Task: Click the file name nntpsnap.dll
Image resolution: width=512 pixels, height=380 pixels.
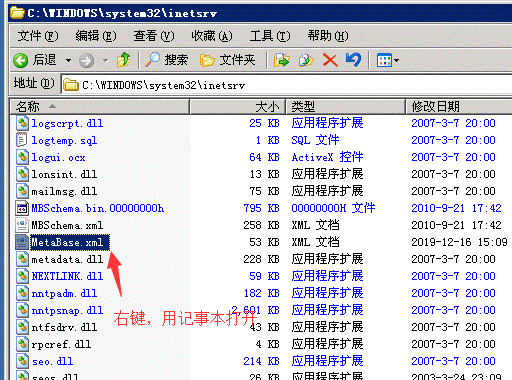Action: (67, 310)
